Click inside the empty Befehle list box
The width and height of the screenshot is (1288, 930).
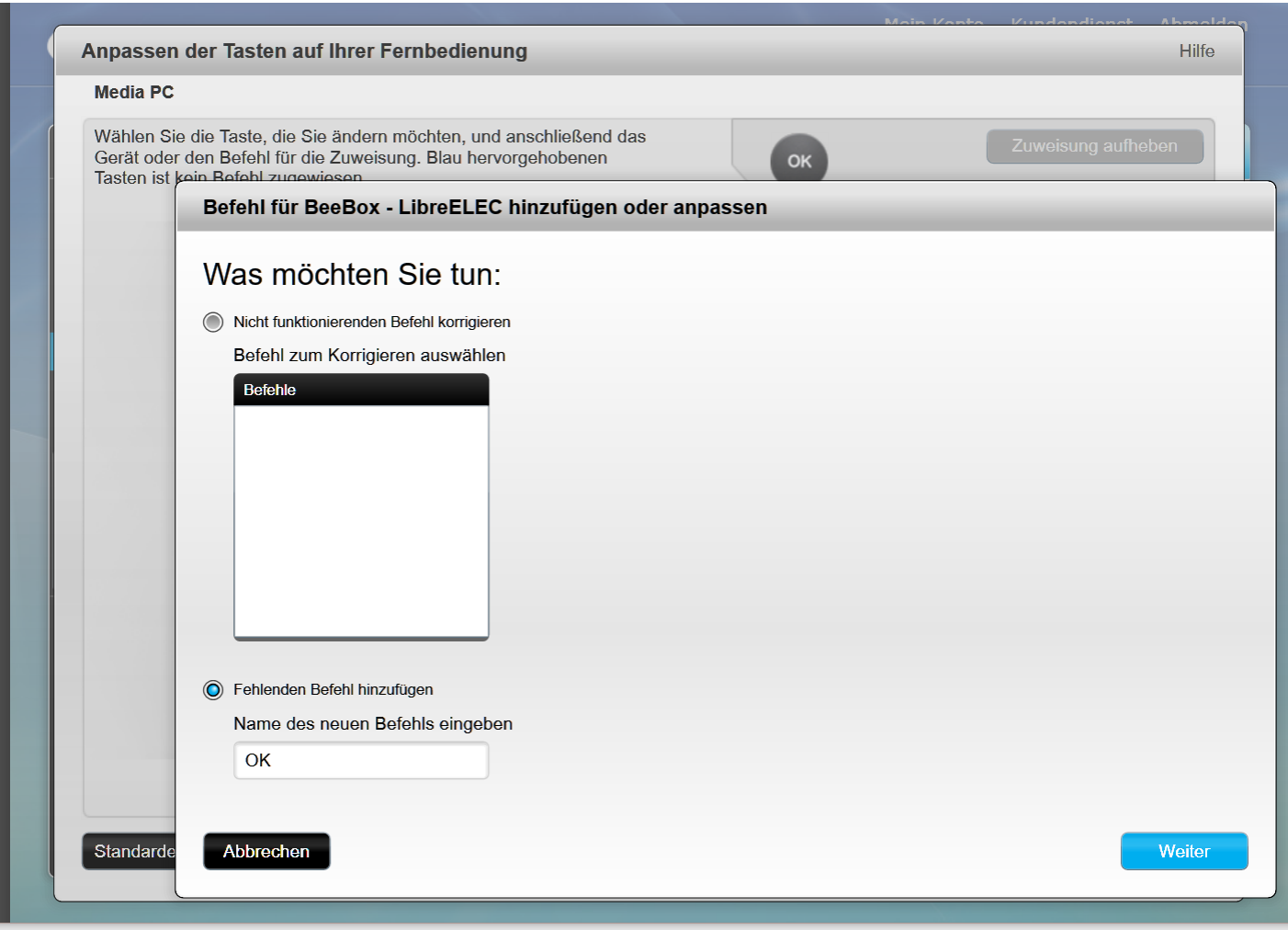(x=361, y=520)
